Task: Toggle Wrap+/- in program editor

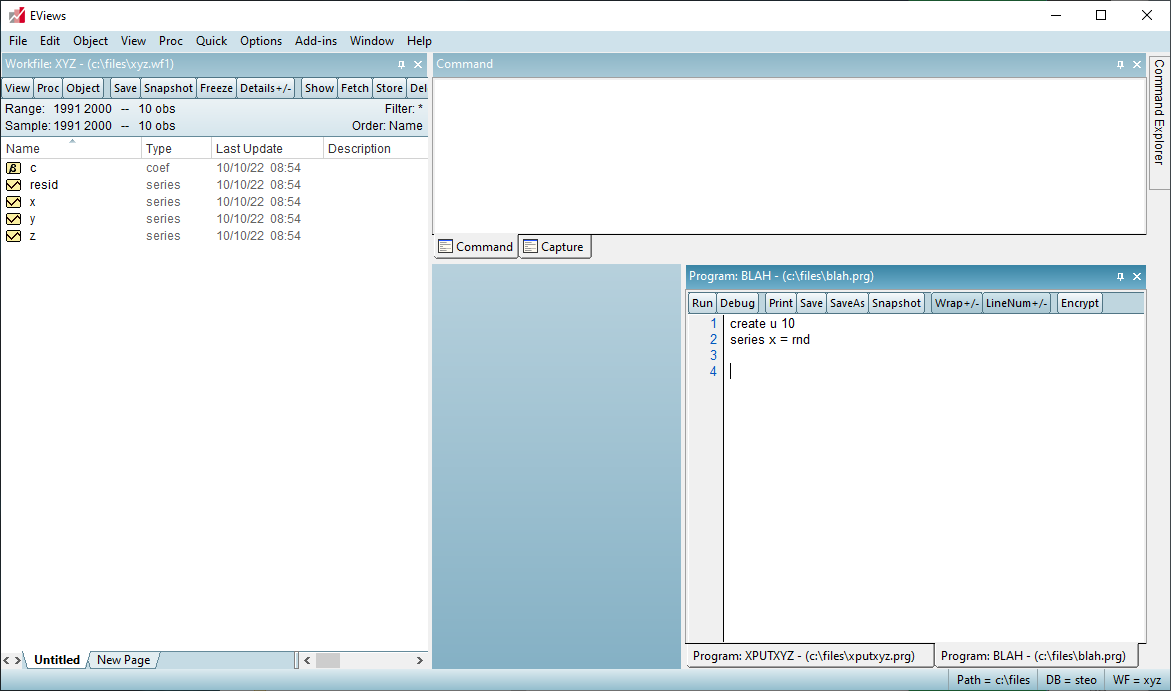Action: click(x=956, y=303)
